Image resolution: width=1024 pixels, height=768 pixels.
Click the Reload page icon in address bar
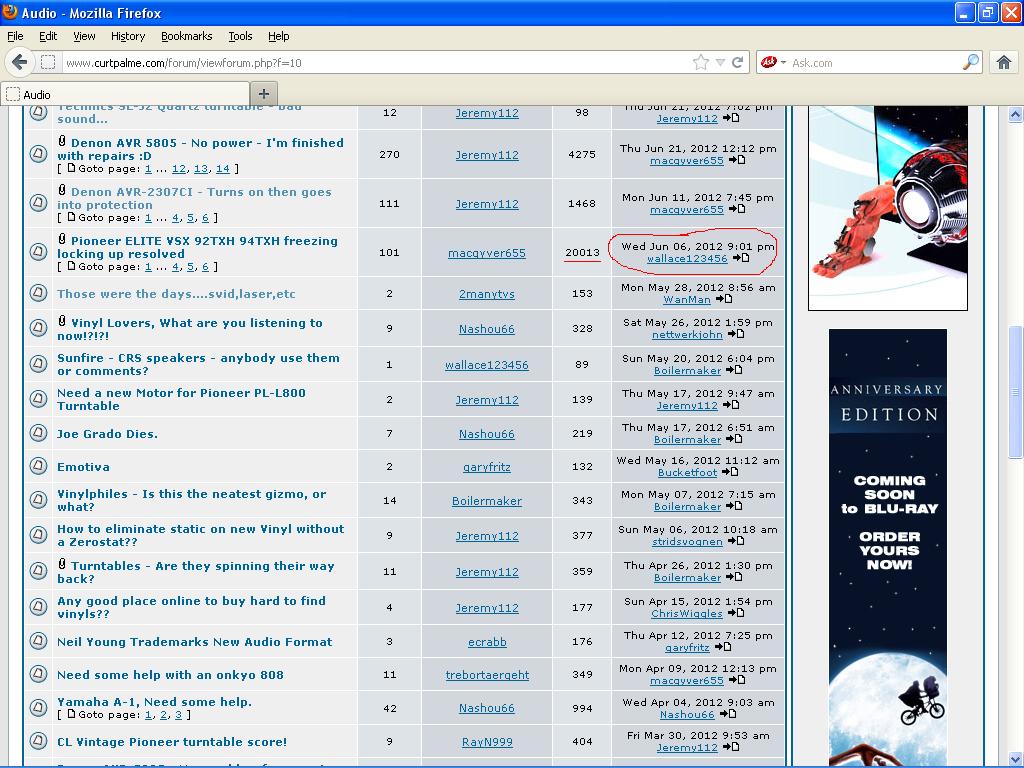[738, 63]
